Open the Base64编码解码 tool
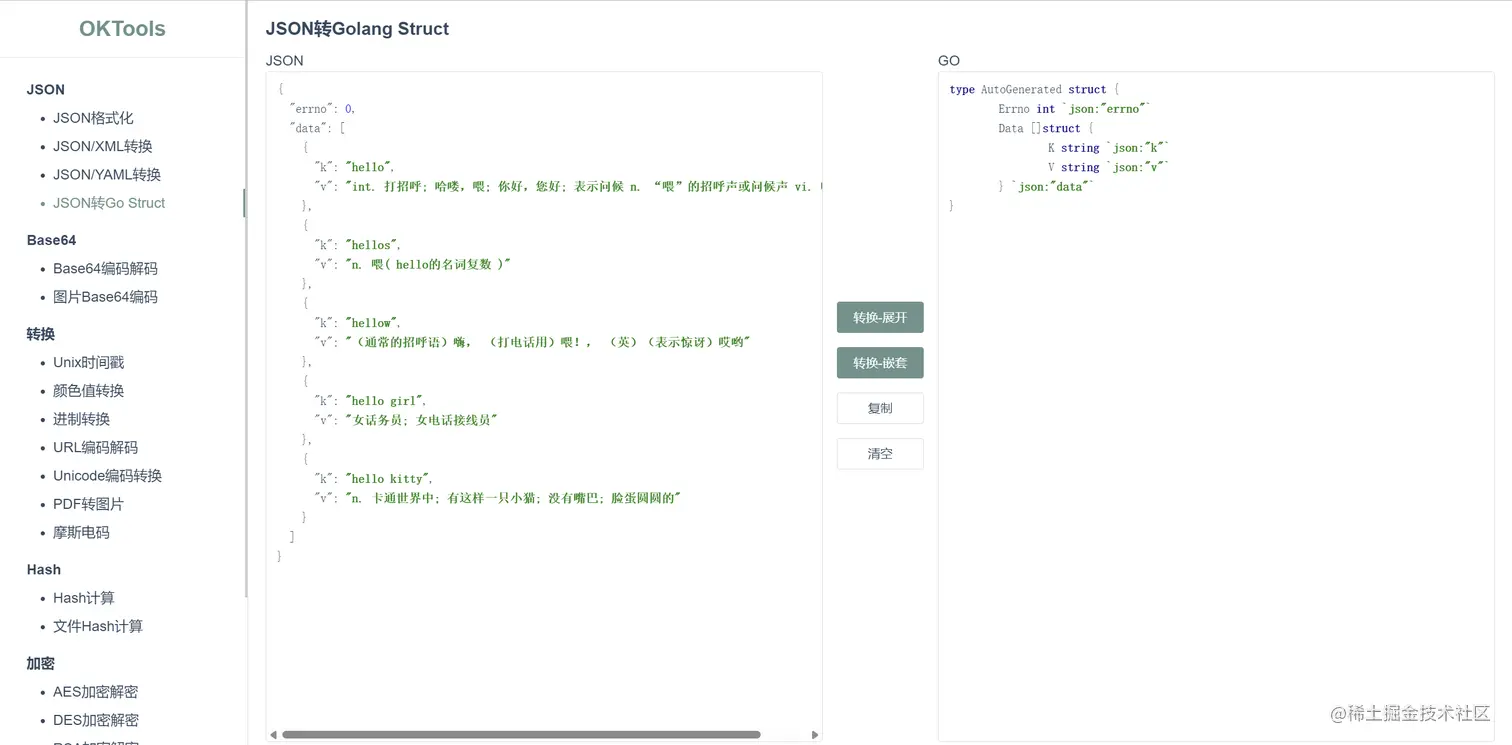Screen dimensions: 1512x745 (105, 268)
